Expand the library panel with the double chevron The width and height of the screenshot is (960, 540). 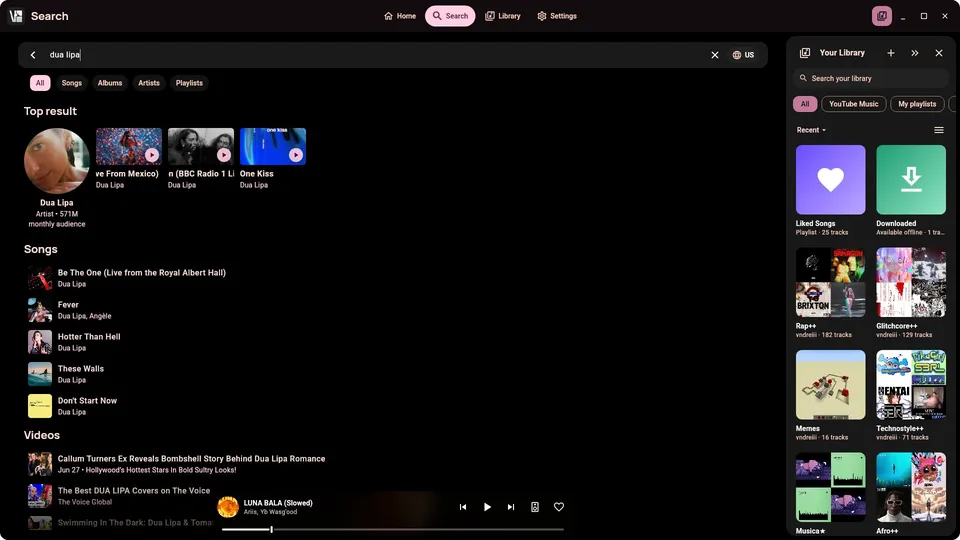[915, 53]
